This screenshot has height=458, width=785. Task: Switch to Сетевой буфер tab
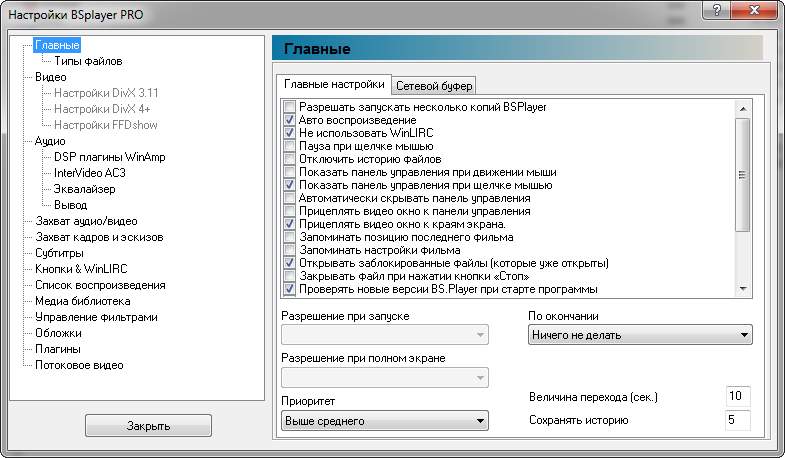pyautogui.click(x=434, y=86)
